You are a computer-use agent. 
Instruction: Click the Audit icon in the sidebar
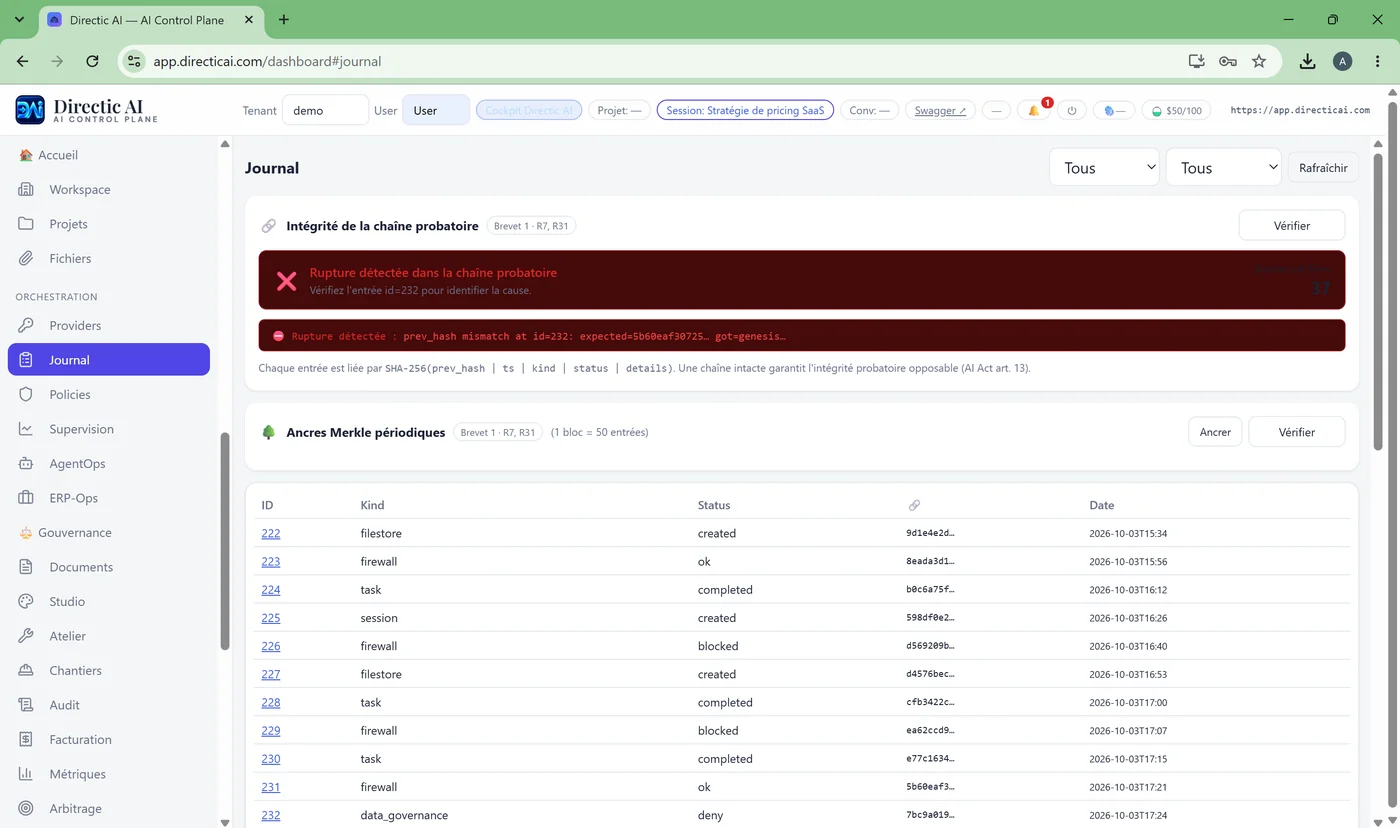[x=27, y=705]
